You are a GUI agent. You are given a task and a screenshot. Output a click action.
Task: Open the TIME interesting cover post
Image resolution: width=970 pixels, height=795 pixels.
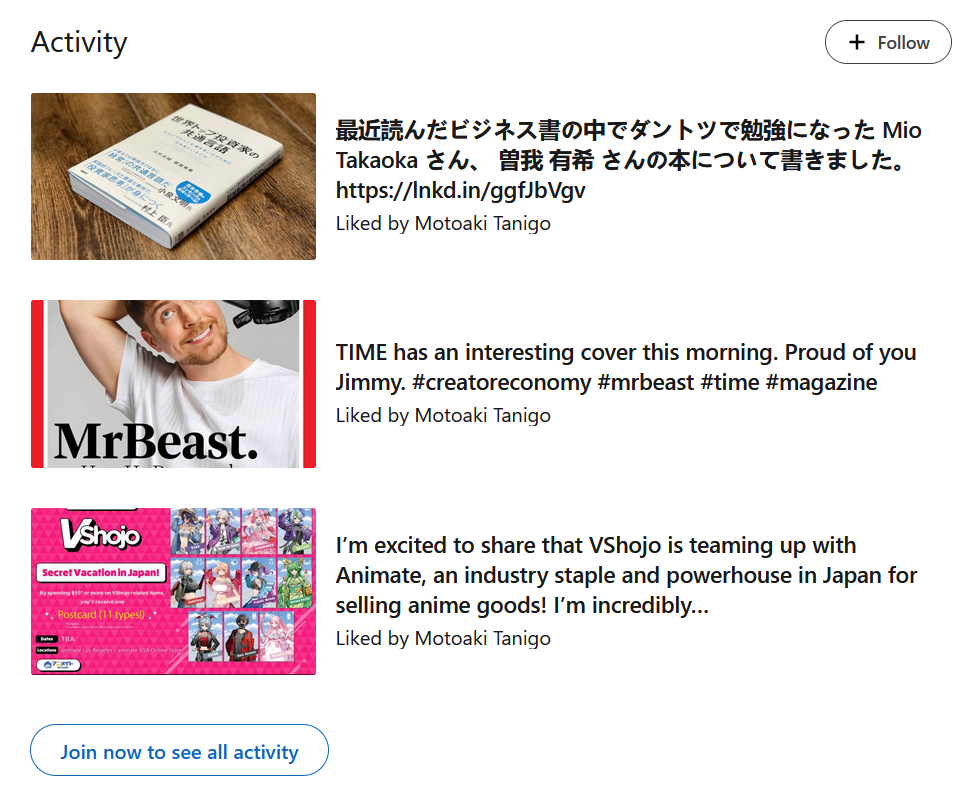click(x=626, y=367)
